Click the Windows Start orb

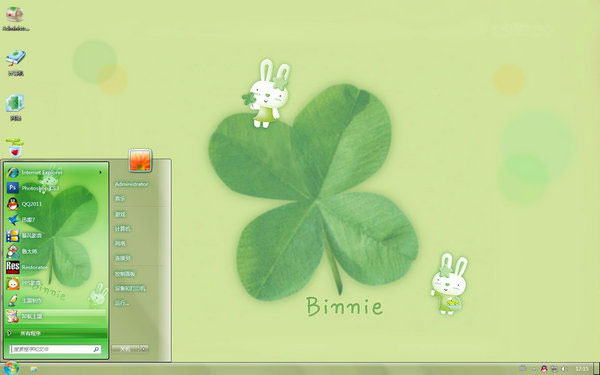11,368
